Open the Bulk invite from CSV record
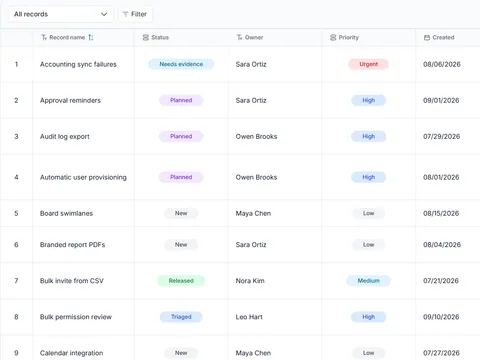 (72, 281)
